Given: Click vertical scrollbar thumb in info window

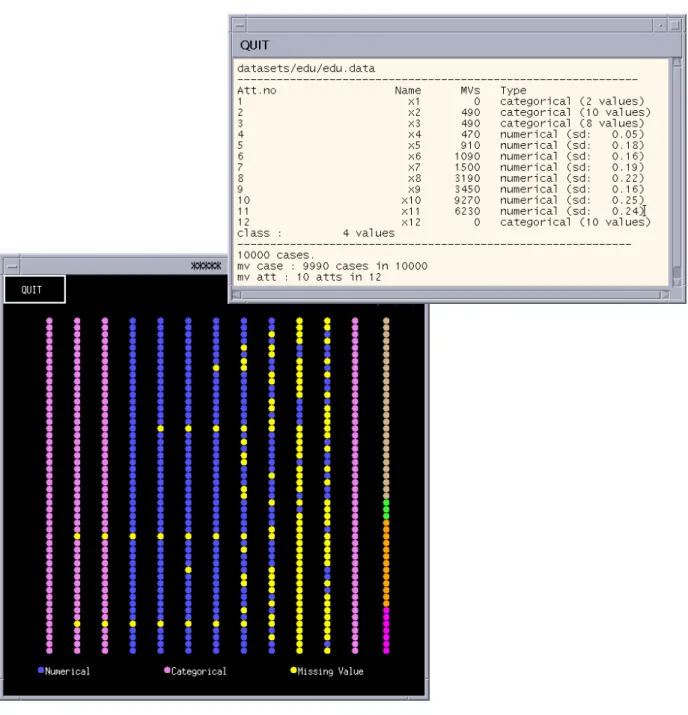Looking at the screenshot, I should (677, 272).
